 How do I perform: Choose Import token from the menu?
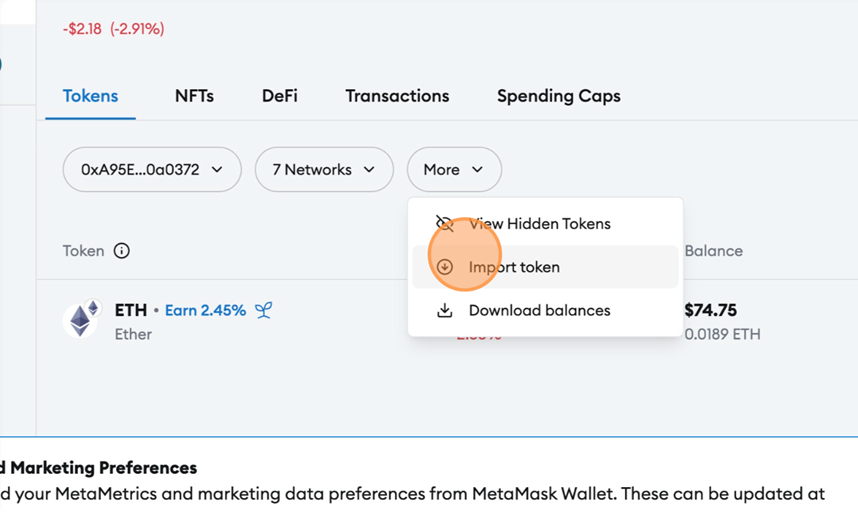pos(545,267)
